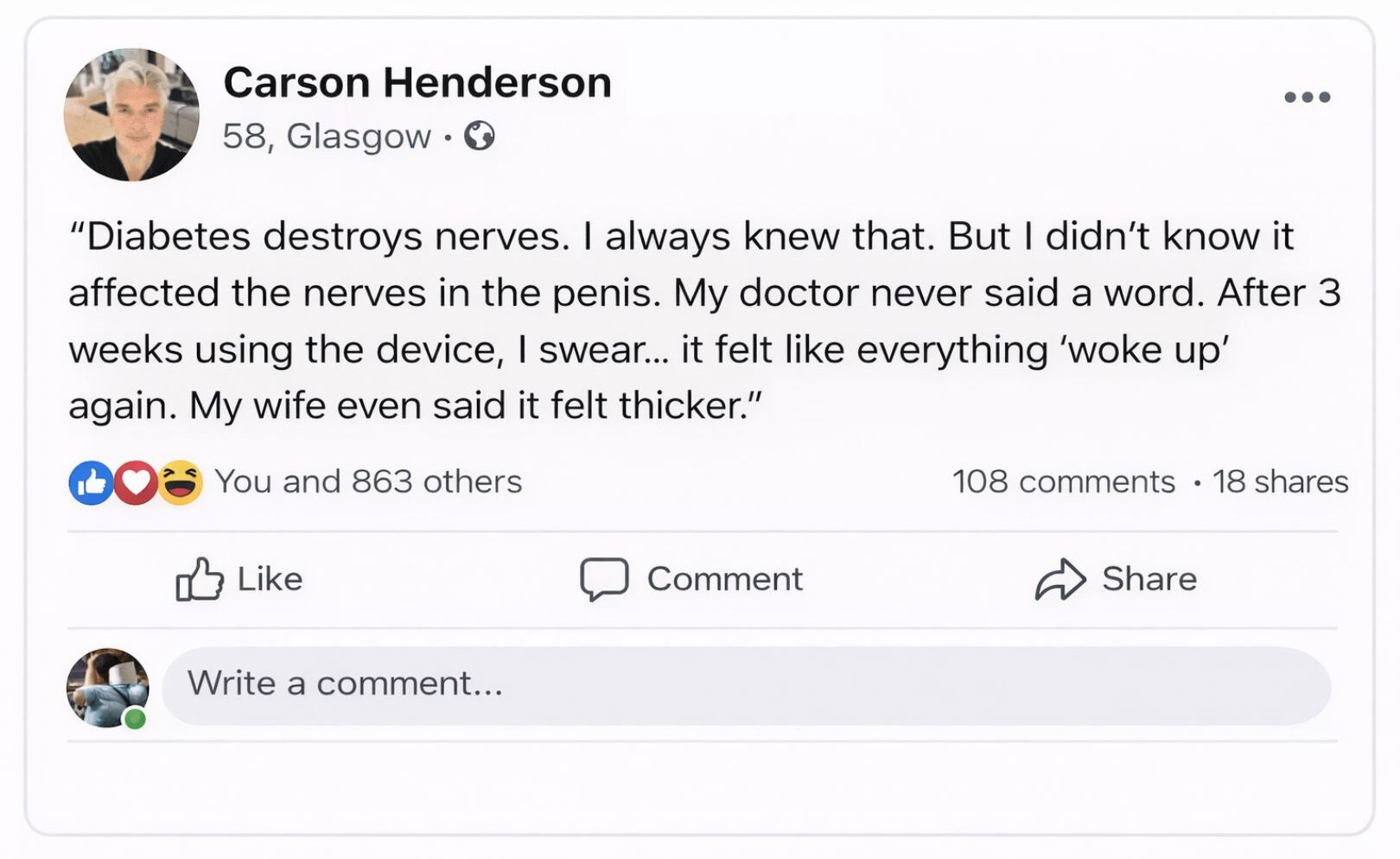The height and width of the screenshot is (859, 1400).
Task: Toggle the Like button label
Action: click(270, 579)
